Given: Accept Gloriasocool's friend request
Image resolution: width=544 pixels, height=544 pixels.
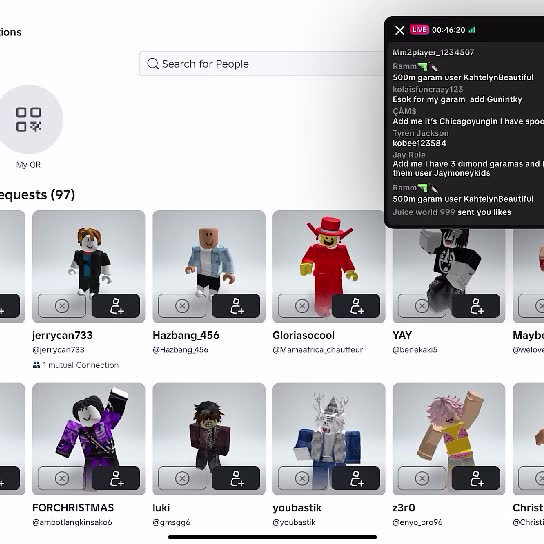Looking at the screenshot, I should [356, 306].
